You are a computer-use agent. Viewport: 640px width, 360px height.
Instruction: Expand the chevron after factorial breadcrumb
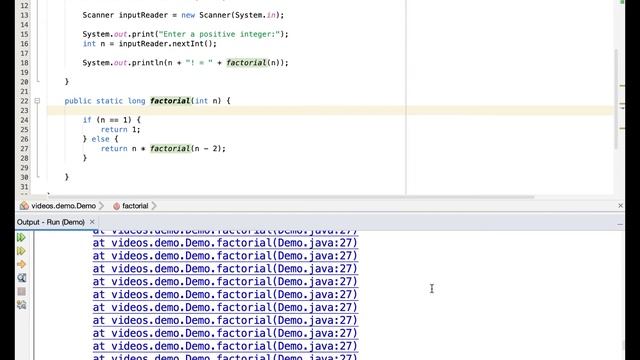coord(154,206)
